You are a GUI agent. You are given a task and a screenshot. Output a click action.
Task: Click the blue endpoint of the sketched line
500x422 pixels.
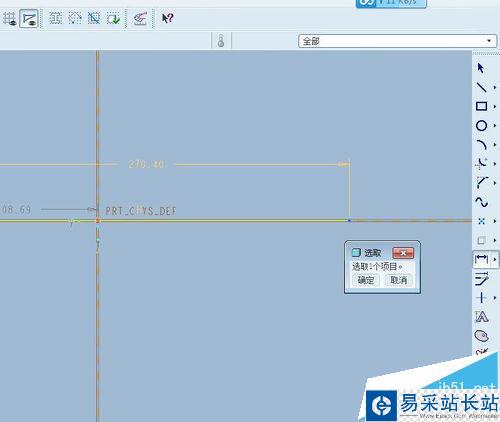(x=349, y=220)
